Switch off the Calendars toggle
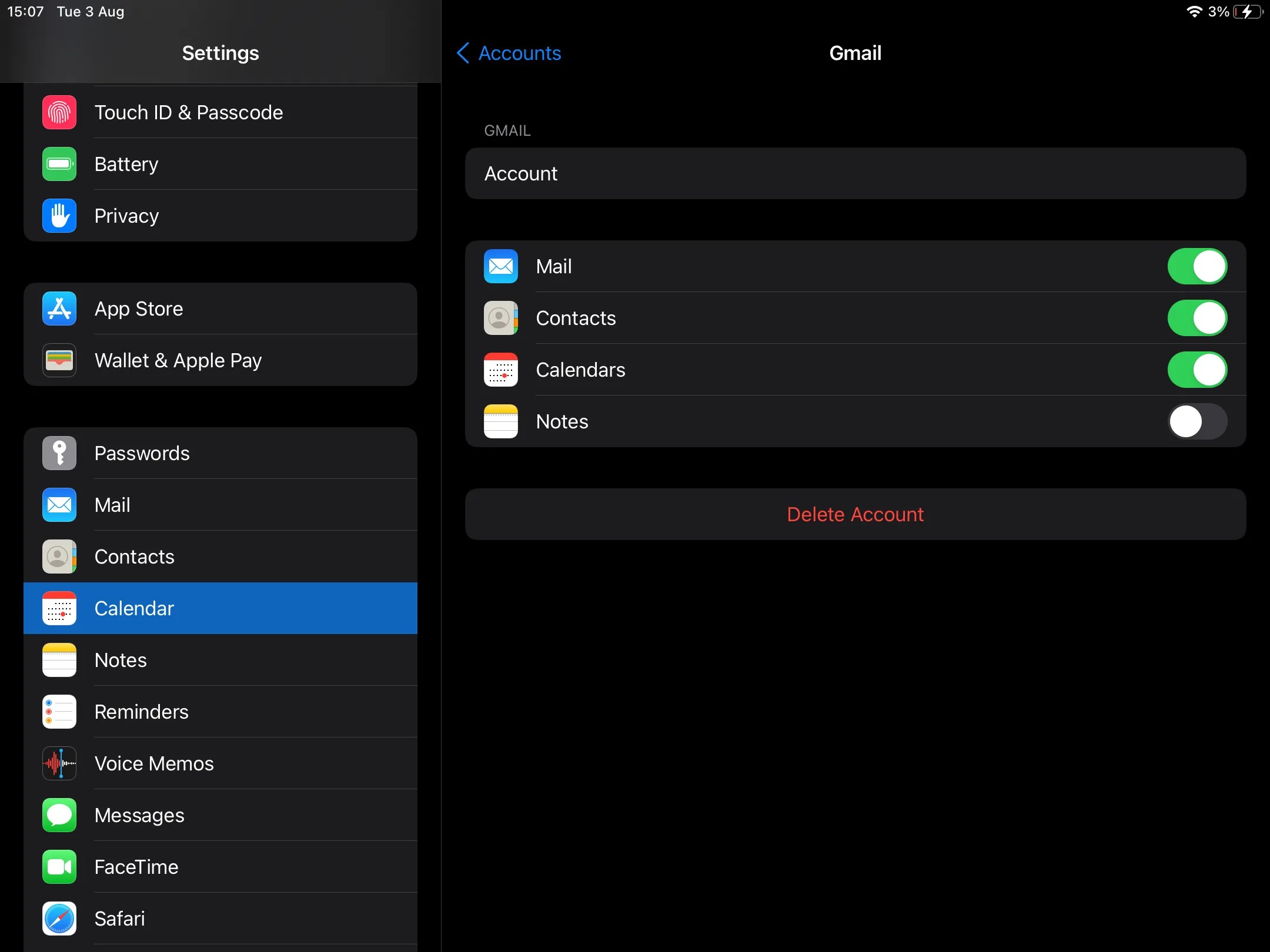The height and width of the screenshot is (952, 1270). (1197, 370)
